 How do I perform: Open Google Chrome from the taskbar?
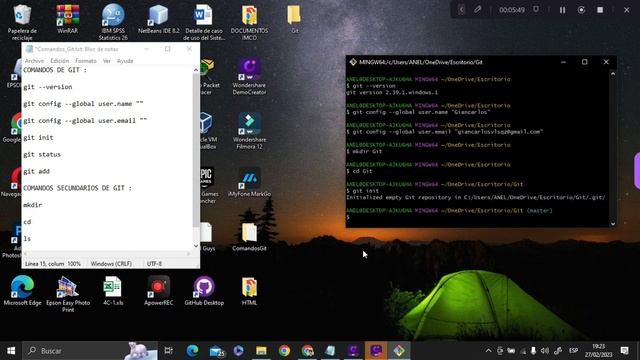coord(284,351)
